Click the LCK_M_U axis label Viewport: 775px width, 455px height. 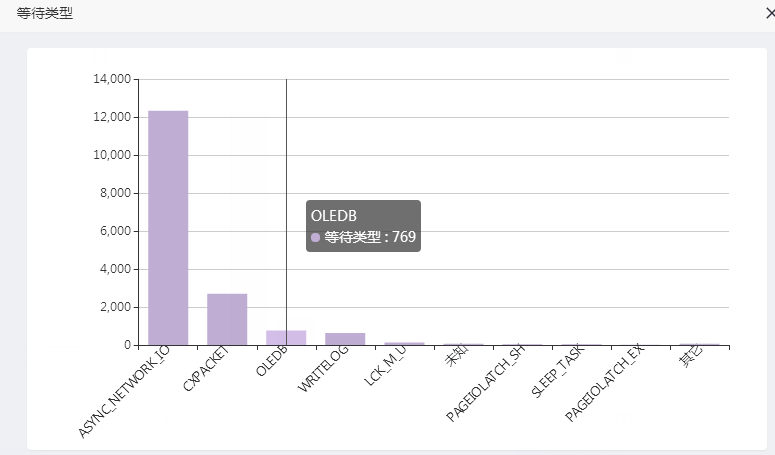click(386, 369)
